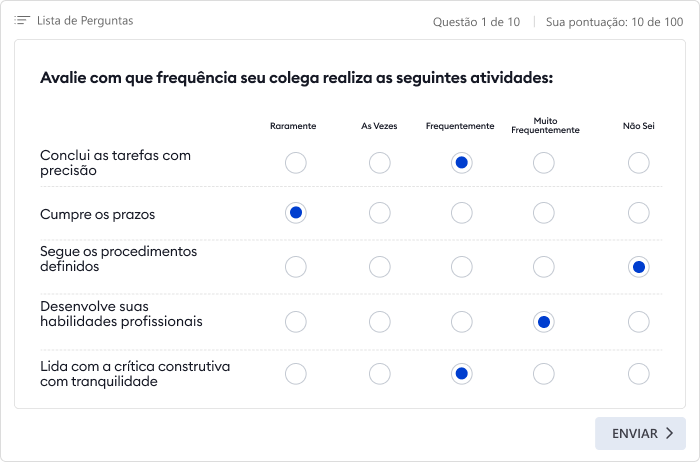
Task: Choose Frequentemente for Segue os procedimentos definidos
Action: pyautogui.click(x=462, y=267)
